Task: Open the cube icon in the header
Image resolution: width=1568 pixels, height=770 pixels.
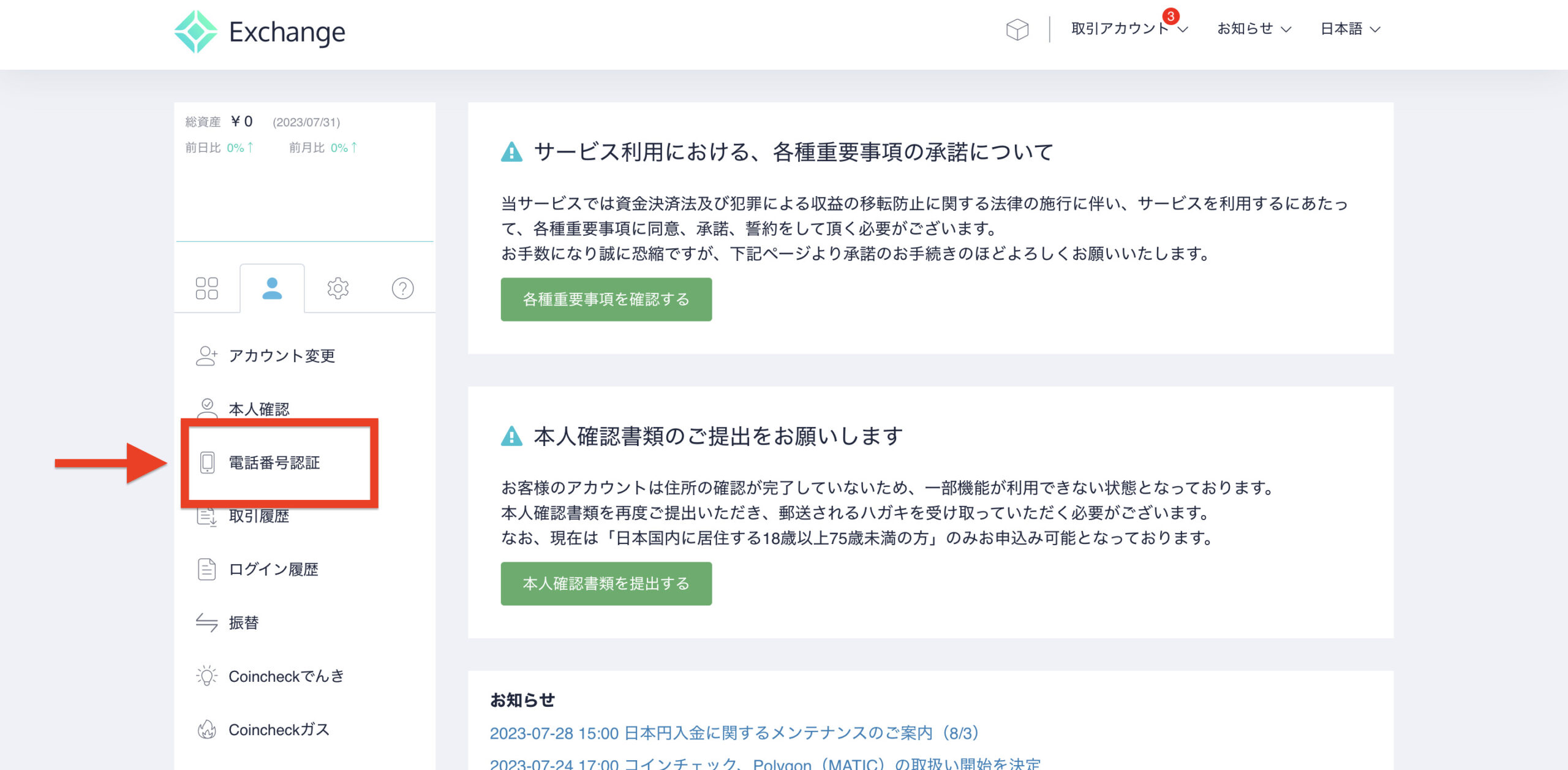Action: click(x=1017, y=29)
